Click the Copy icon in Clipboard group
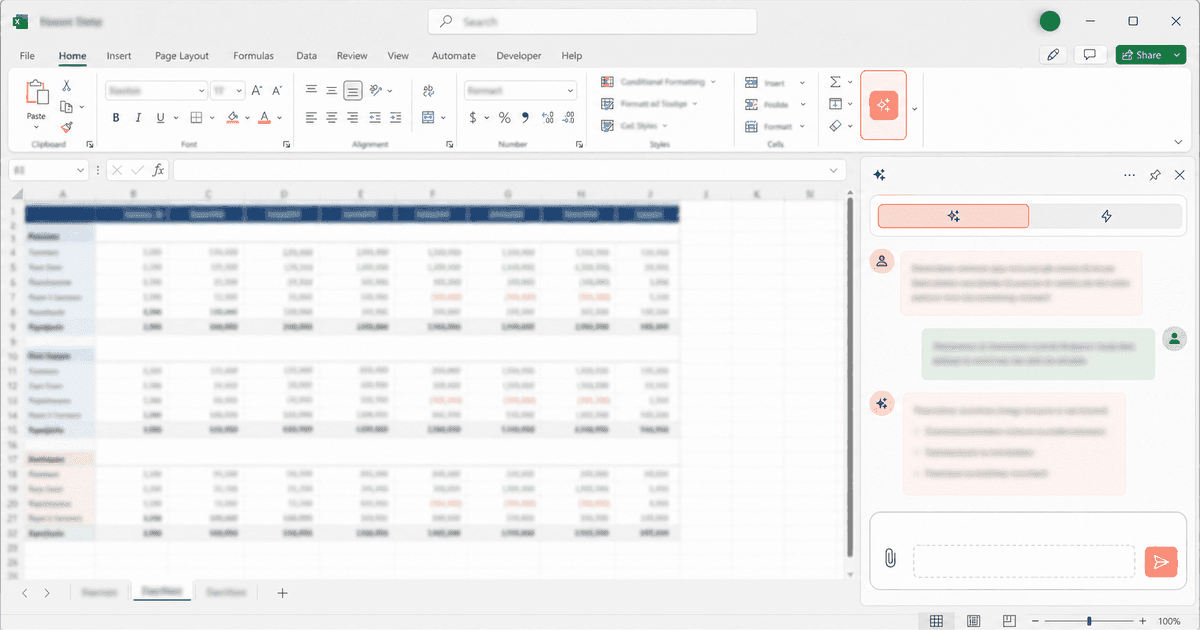 [66, 107]
